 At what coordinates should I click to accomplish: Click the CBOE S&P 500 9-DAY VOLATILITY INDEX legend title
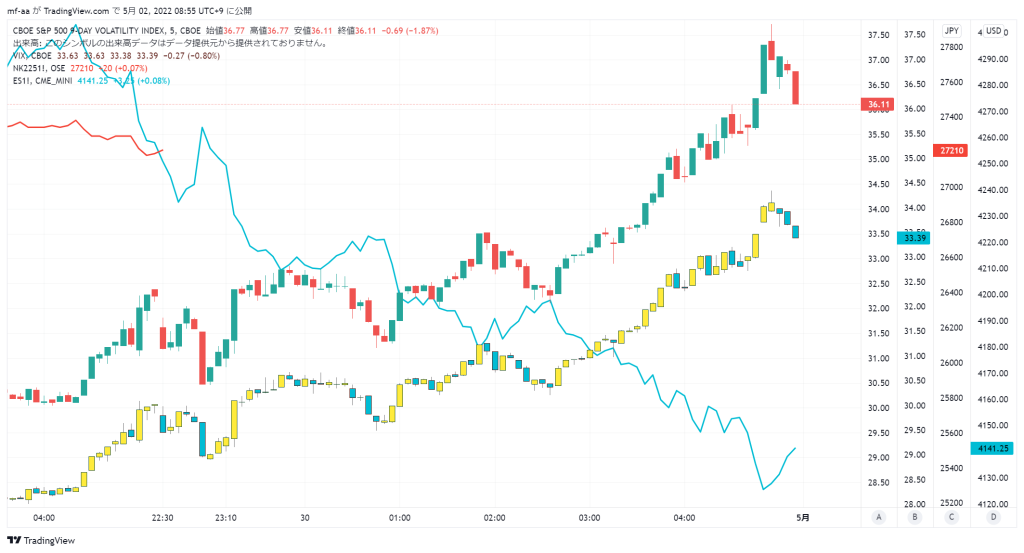(x=106, y=31)
